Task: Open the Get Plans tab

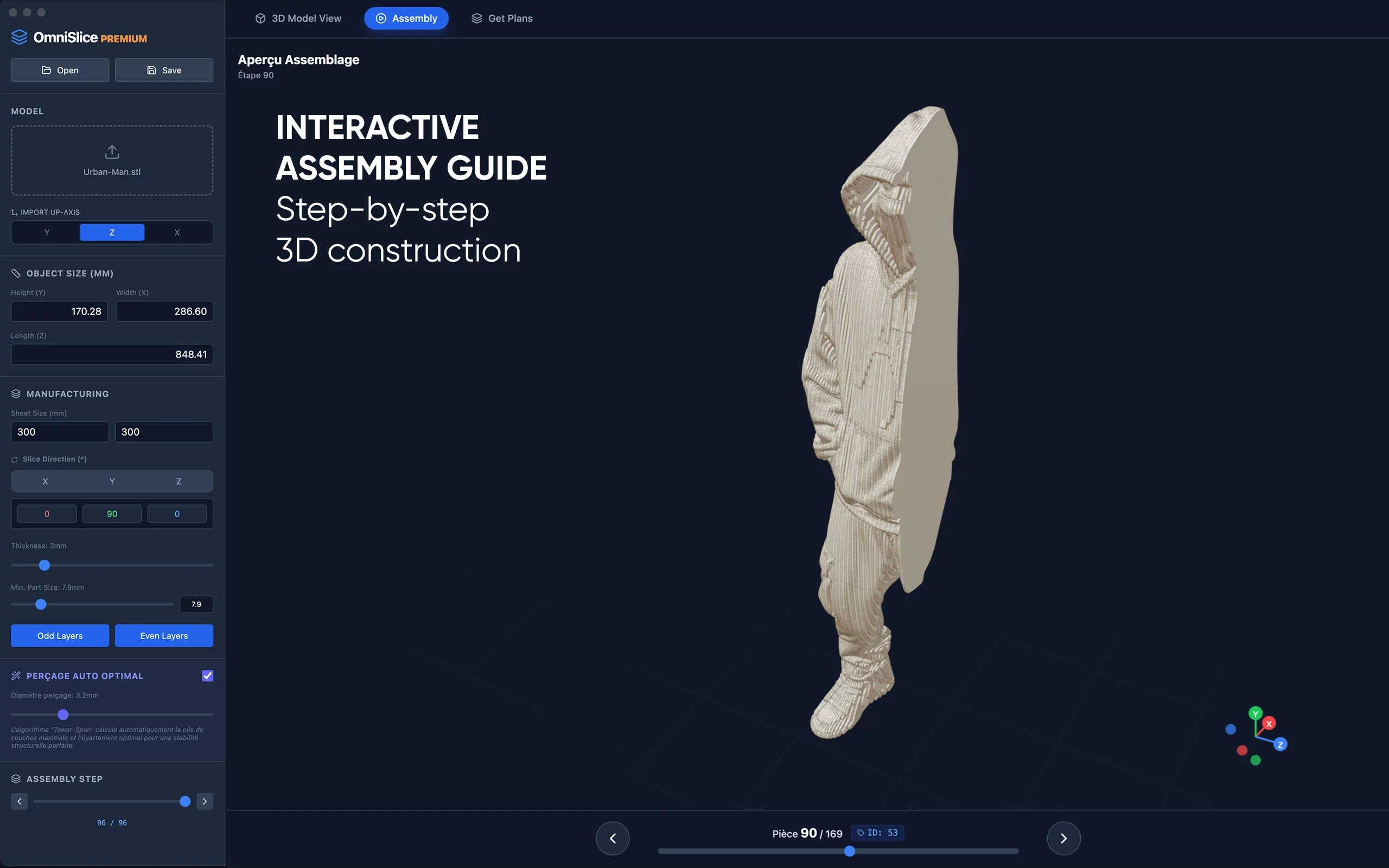Action: click(x=502, y=18)
